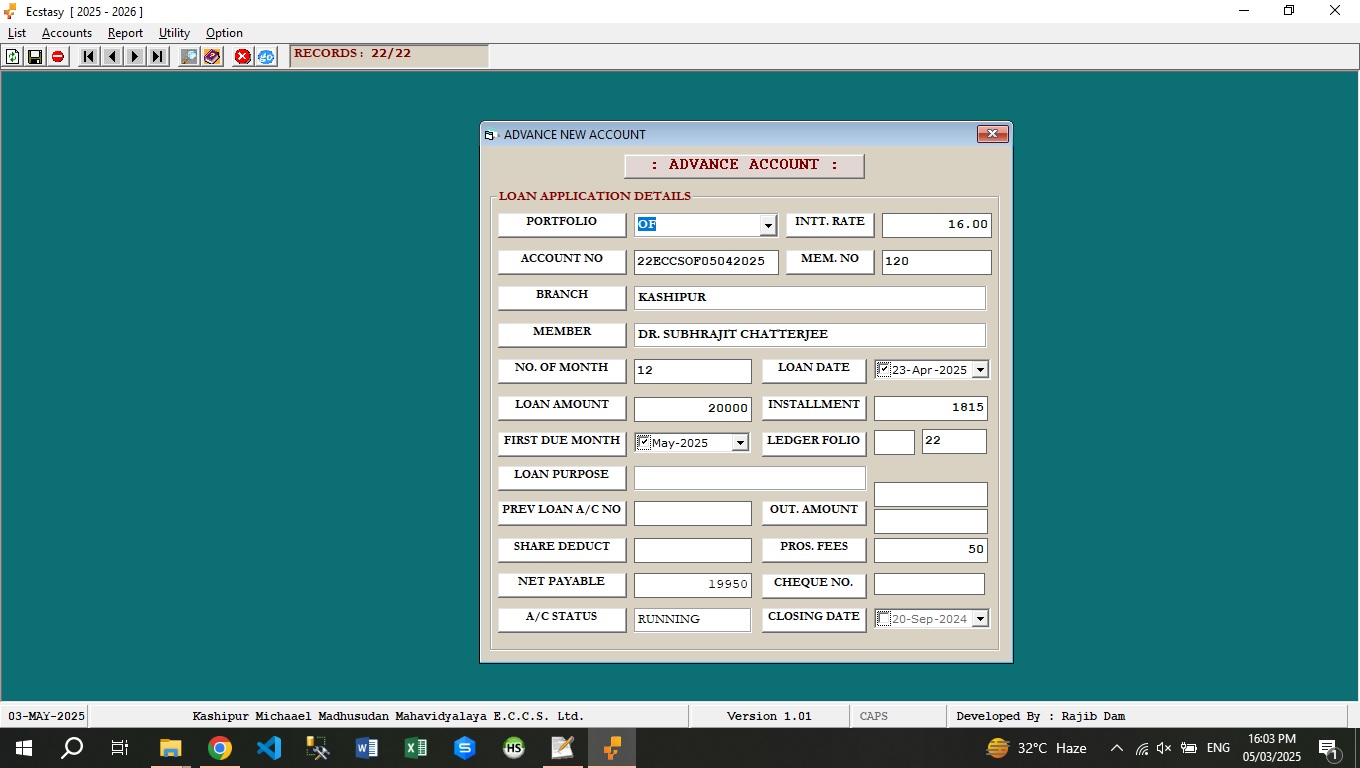1360x768 pixels.
Task: Enable the Closing Date checkbox
Action: tap(884, 619)
